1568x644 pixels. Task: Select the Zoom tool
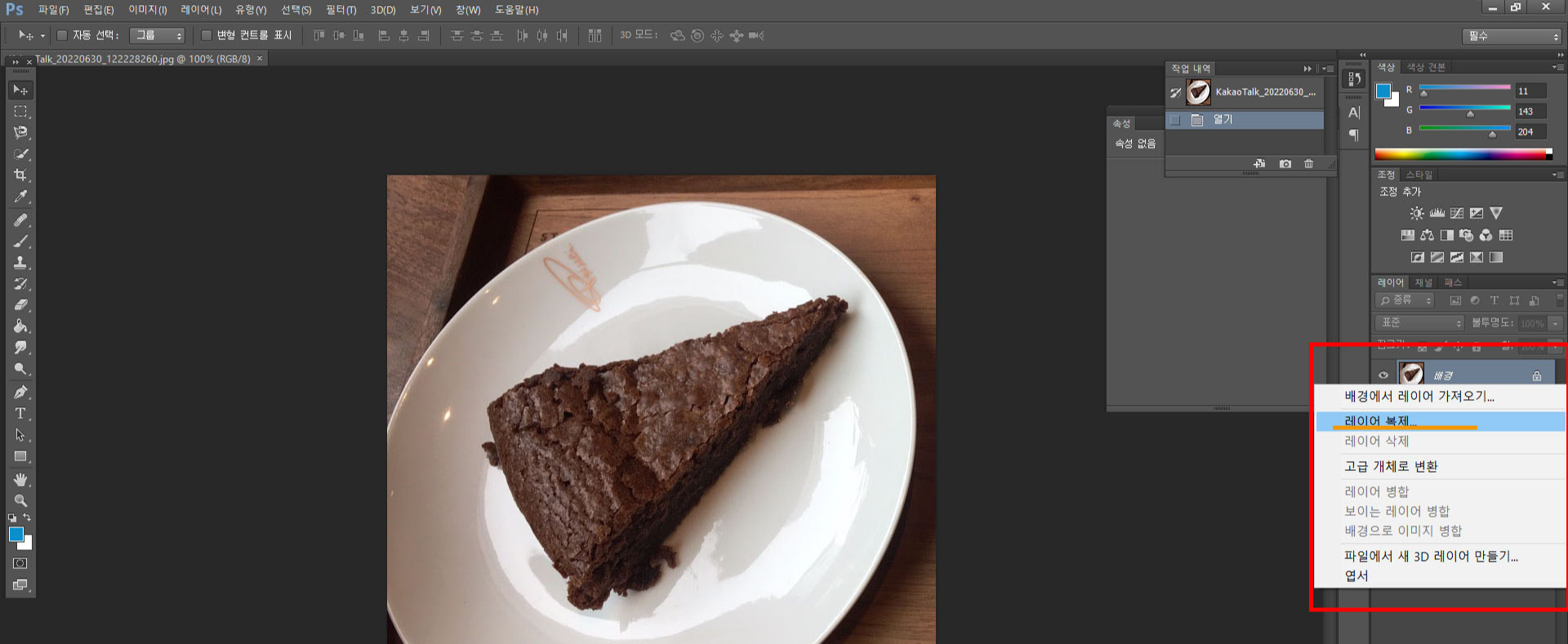[20, 500]
